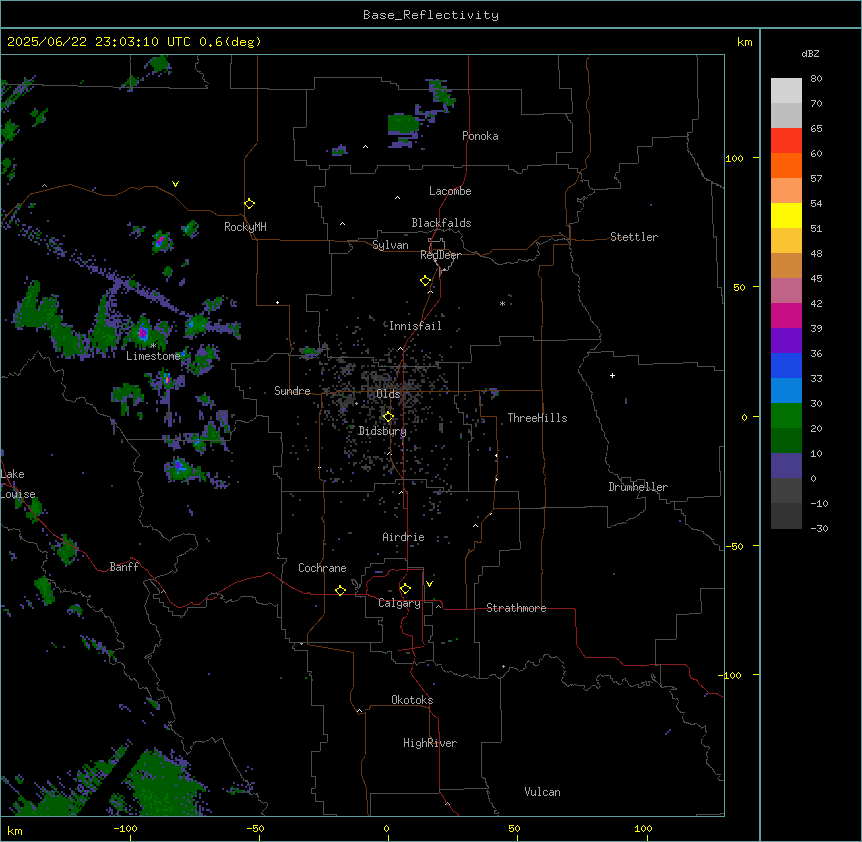862x842 pixels.
Task: Click the Okotoks label
Action: pyautogui.click(x=412, y=700)
